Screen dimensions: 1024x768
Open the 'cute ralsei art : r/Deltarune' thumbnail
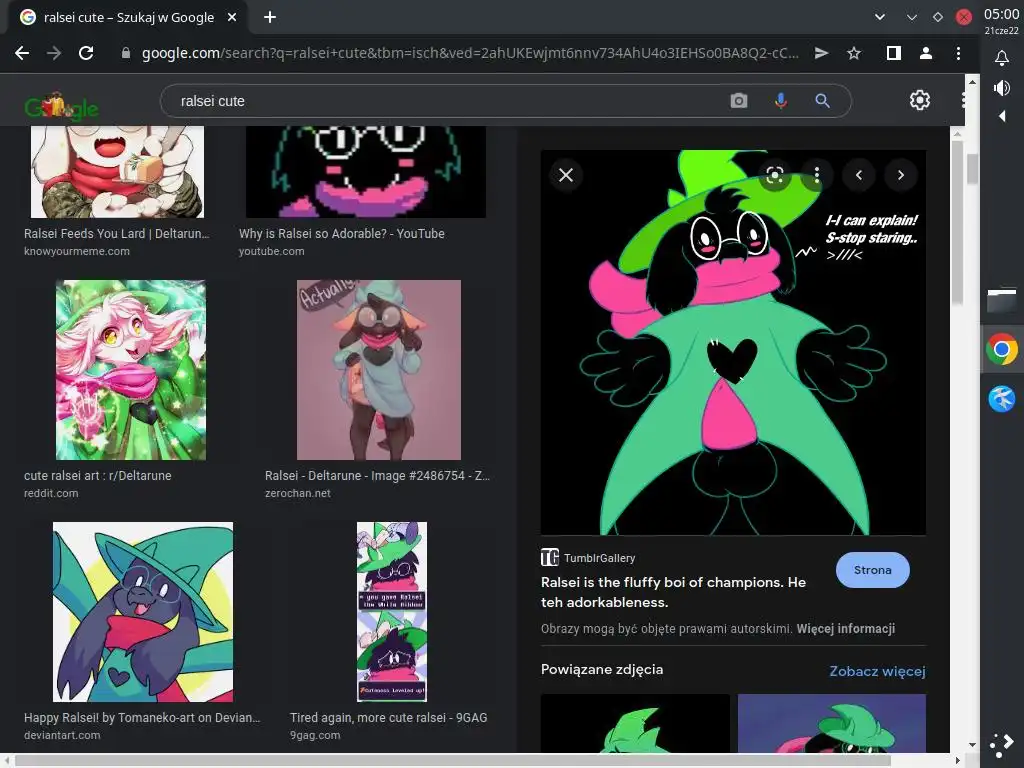(x=131, y=370)
